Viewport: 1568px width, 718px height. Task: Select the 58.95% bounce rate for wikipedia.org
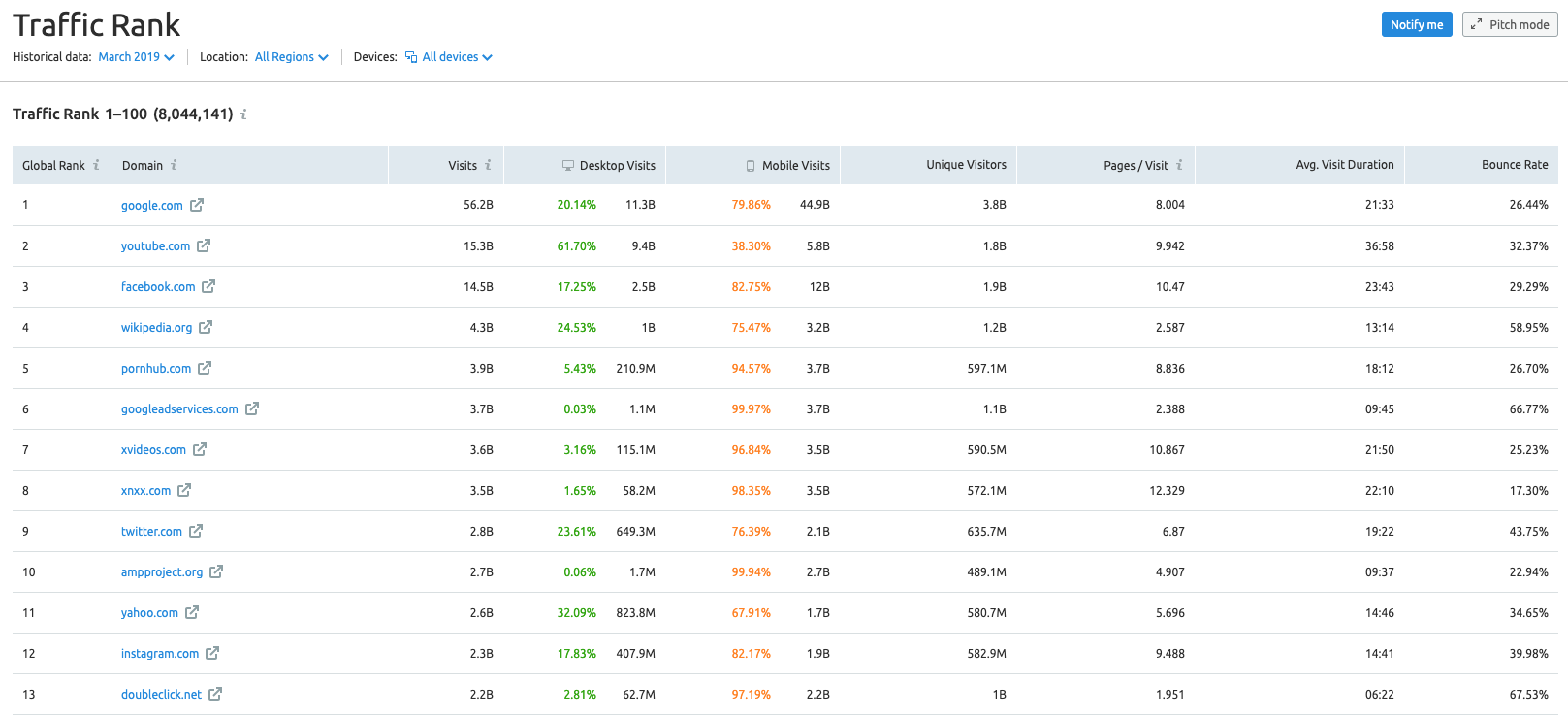click(1528, 327)
